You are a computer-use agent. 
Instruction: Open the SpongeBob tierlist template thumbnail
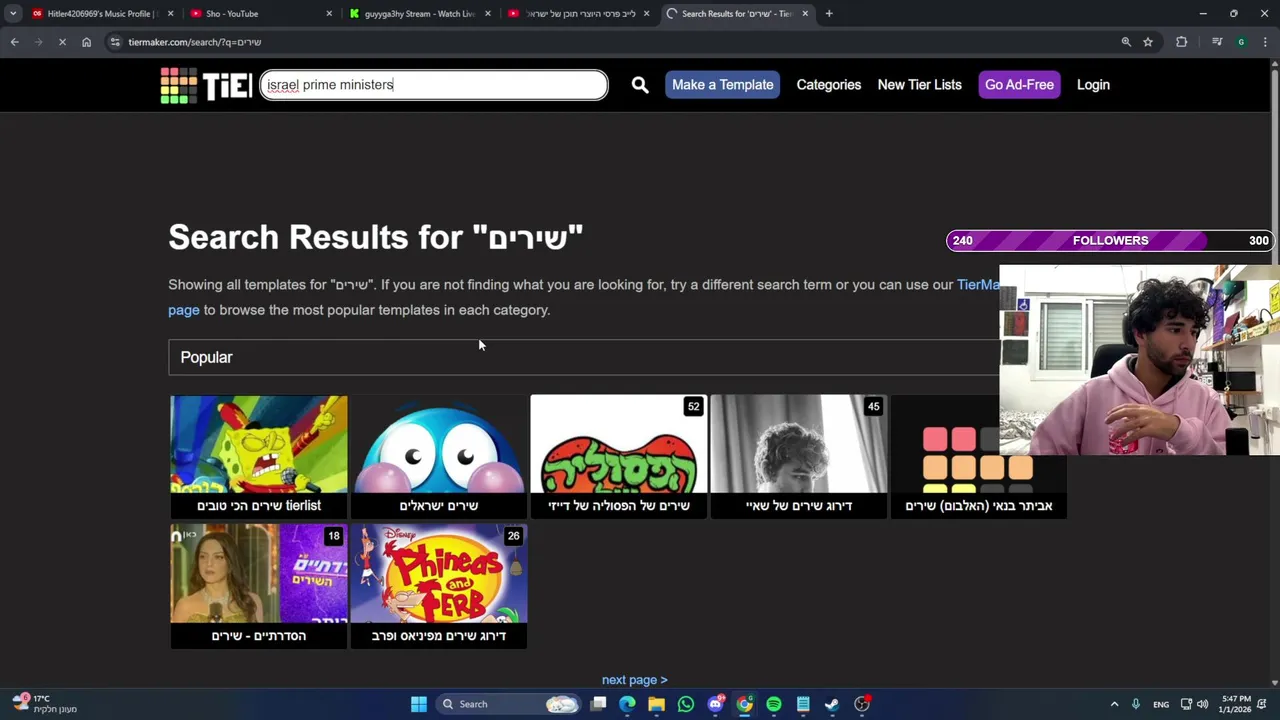click(259, 456)
